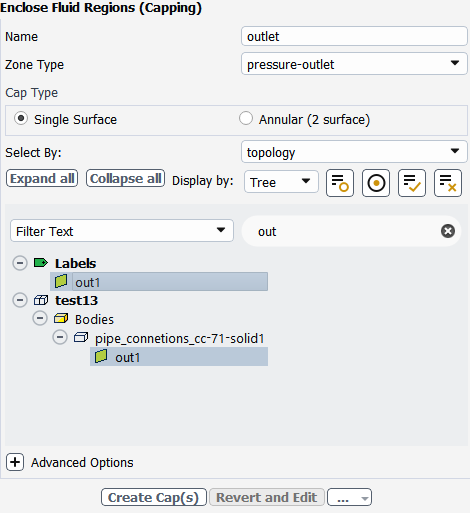Screen dimensions: 470x513
Task: Click Create Cap(s) button
Action: click(154, 497)
